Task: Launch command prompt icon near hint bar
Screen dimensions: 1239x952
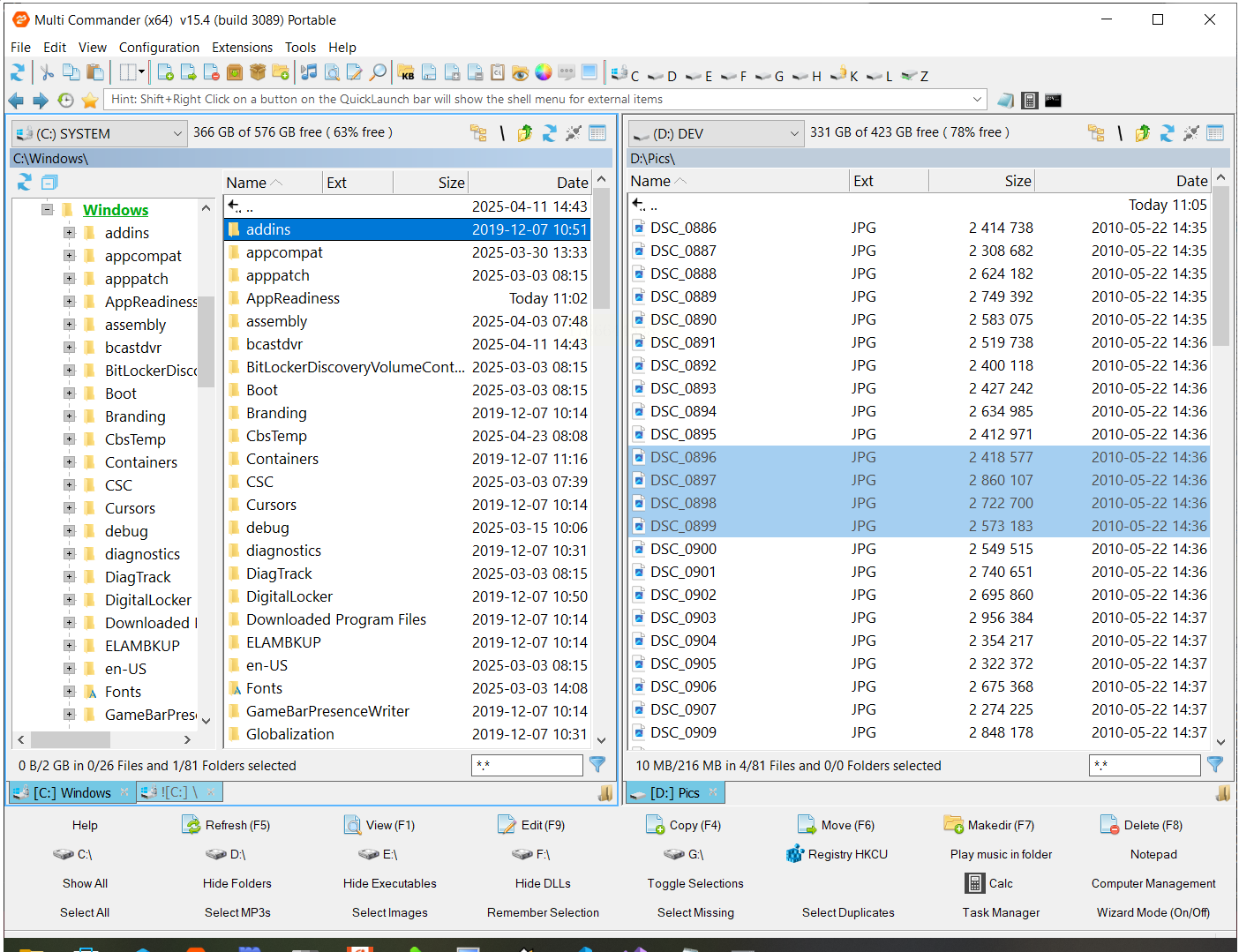Action: coord(1053,100)
